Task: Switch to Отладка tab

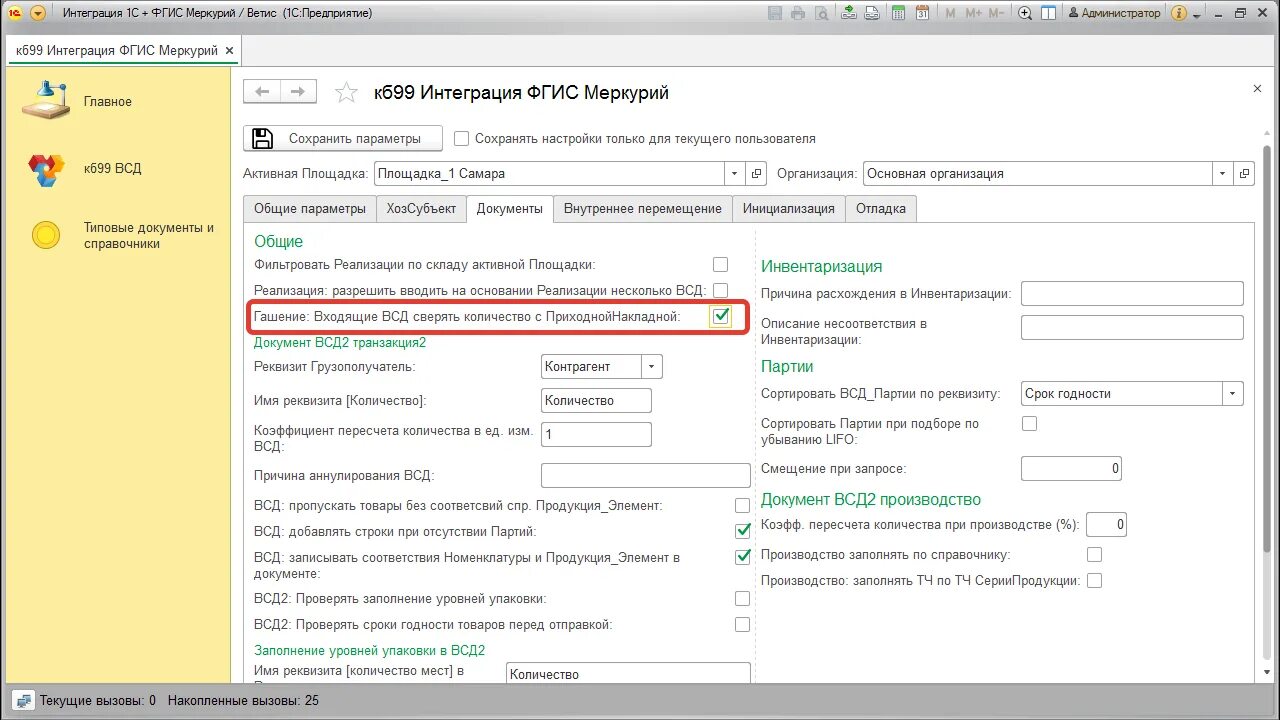Action: point(881,209)
